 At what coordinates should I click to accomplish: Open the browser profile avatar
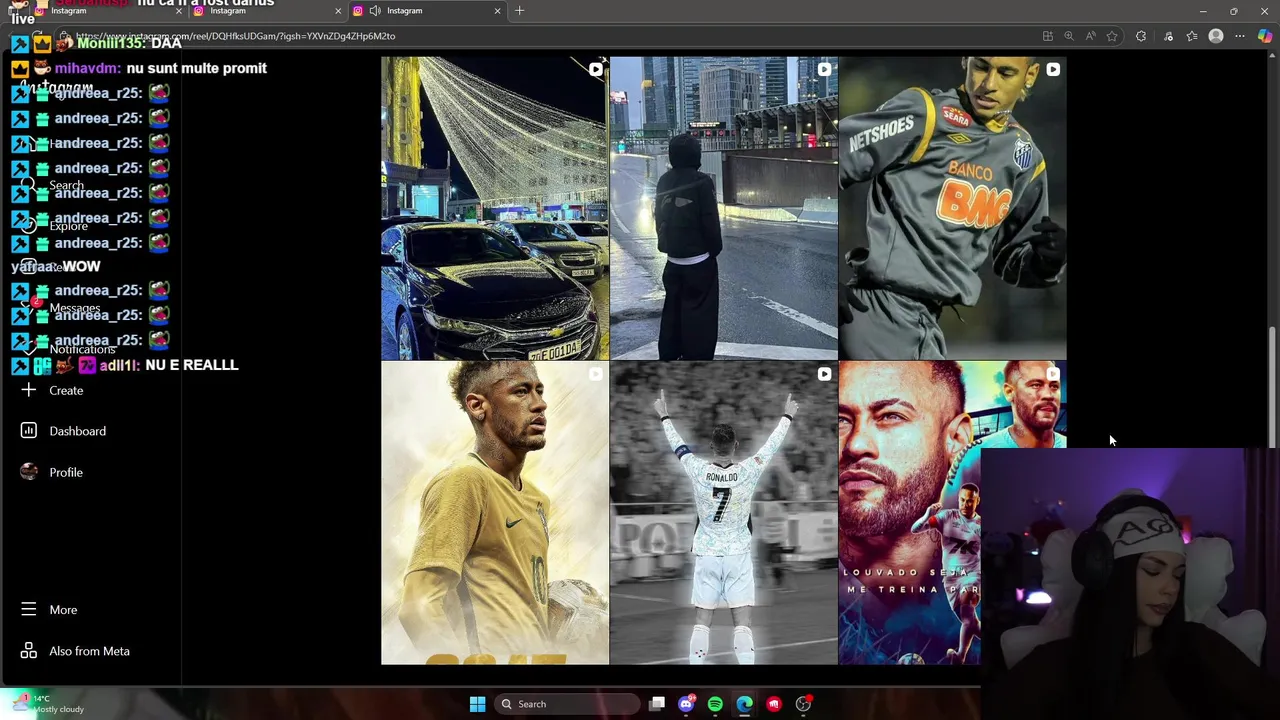1216,36
